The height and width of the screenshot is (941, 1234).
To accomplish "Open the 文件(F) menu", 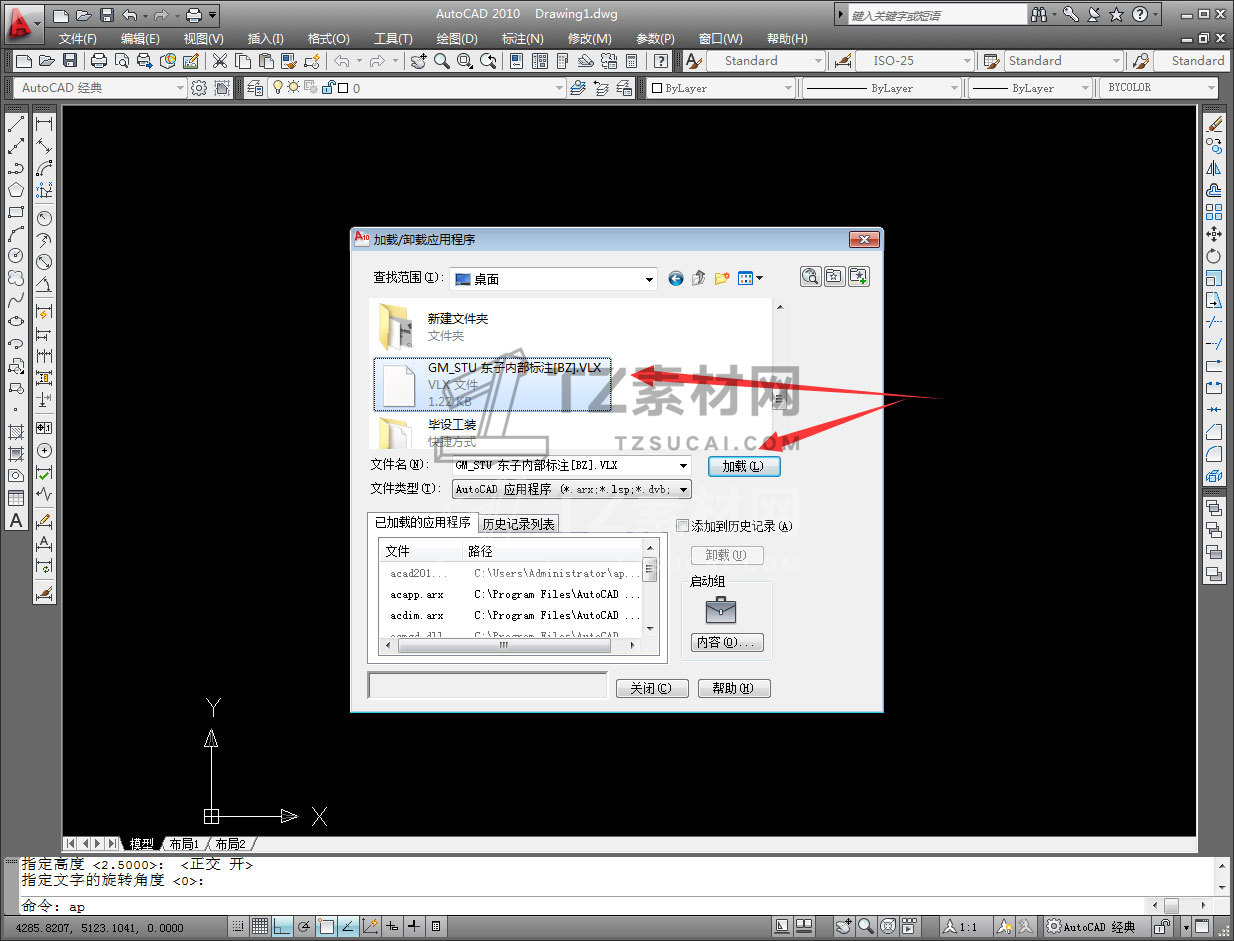I will click(78, 38).
